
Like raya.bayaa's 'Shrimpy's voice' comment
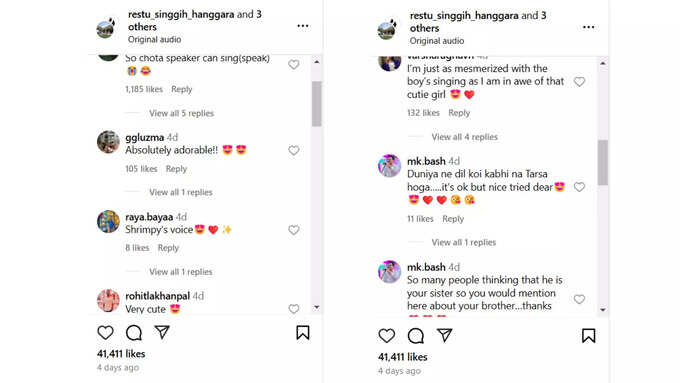(x=294, y=230)
